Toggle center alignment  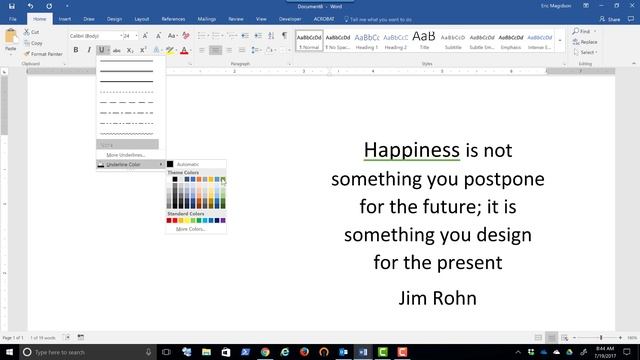(215, 50)
